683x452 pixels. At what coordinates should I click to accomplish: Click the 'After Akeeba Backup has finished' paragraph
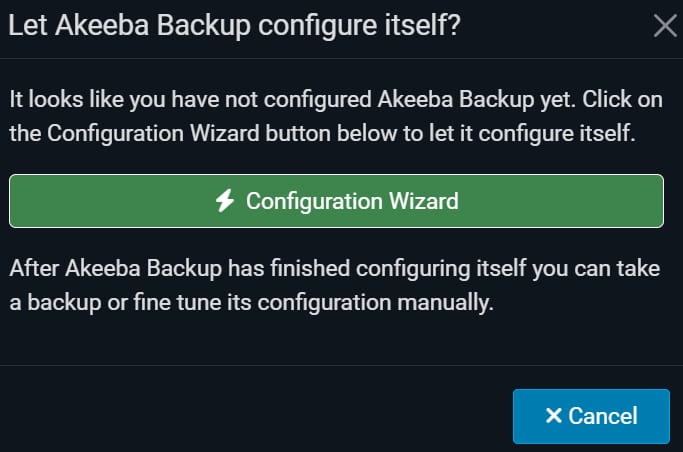(x=335, y=285)
